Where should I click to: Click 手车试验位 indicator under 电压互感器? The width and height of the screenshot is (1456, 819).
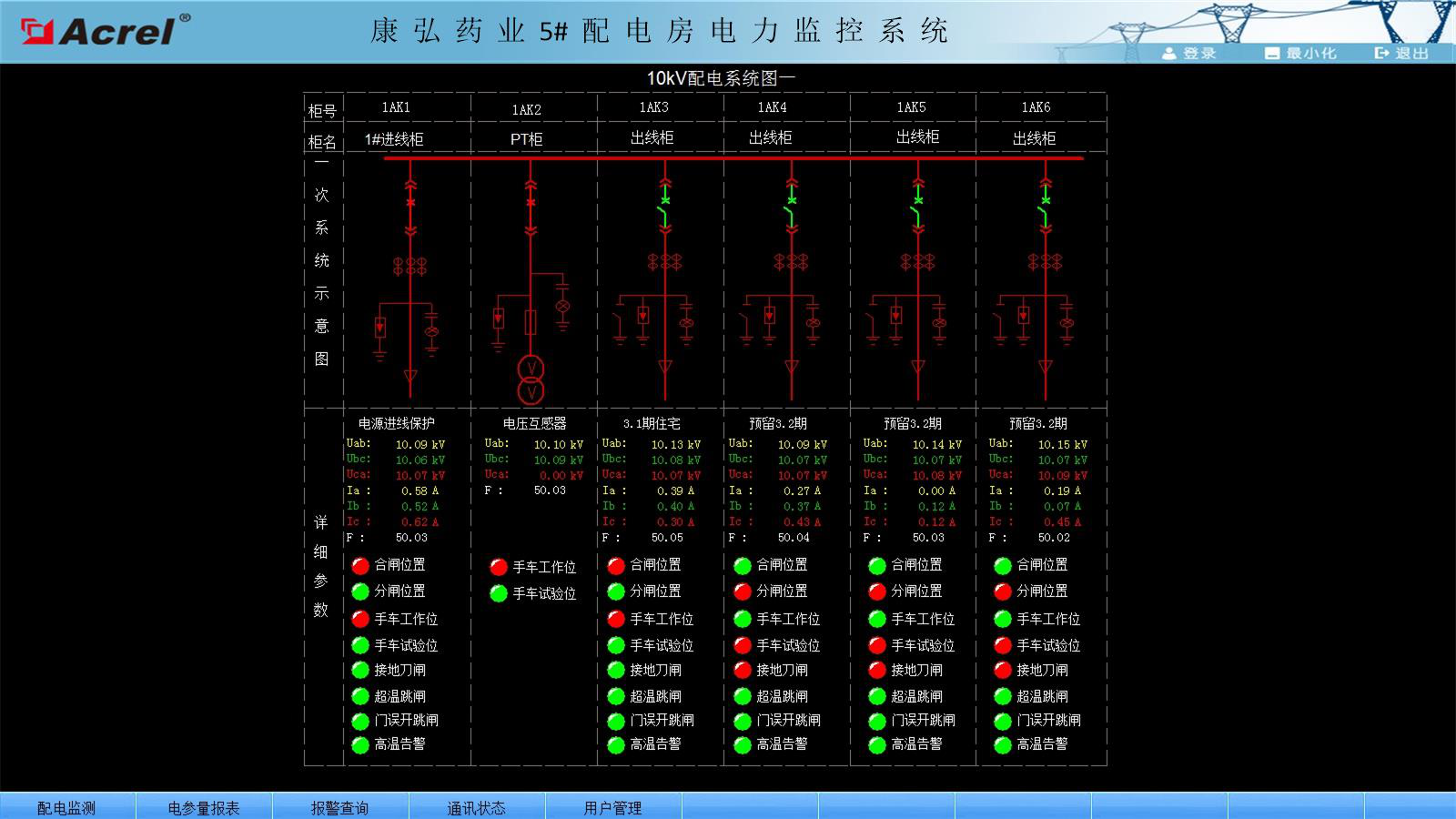(498, 593)
